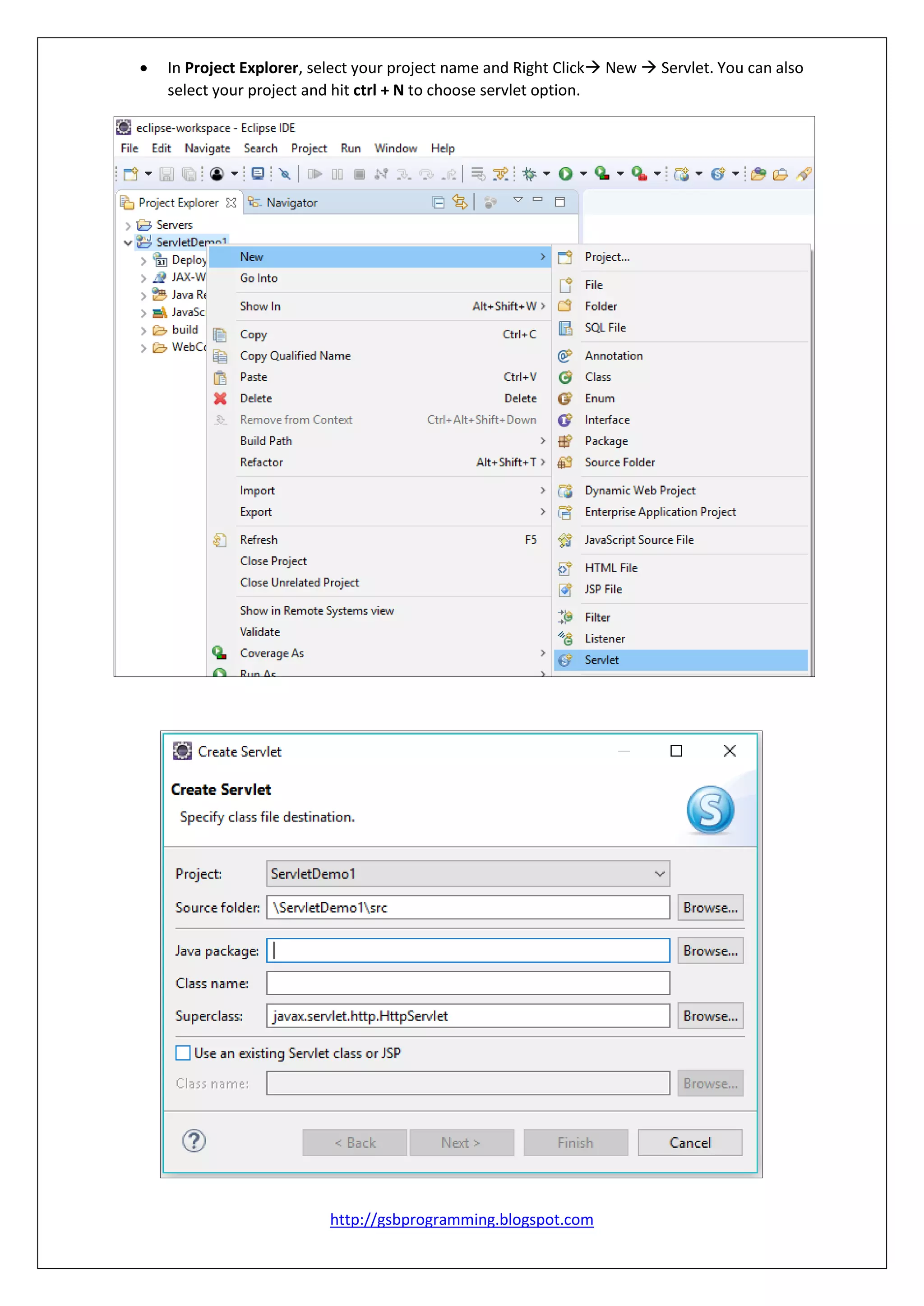Screen dimensions: 924x1306
Task: Click the New wizard toolbar icon
Action: (x=131, y=174)
